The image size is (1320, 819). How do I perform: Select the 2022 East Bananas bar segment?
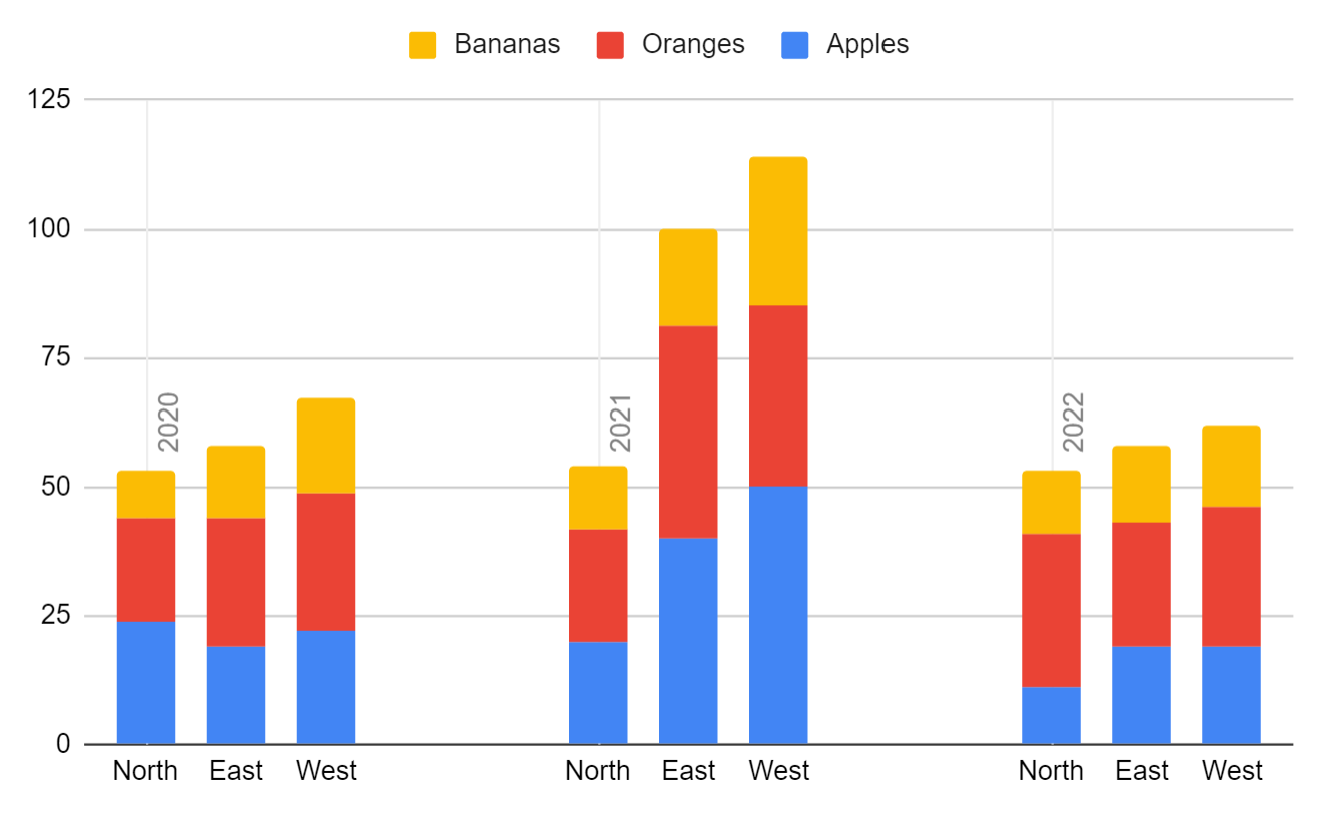pos(1141,484)
